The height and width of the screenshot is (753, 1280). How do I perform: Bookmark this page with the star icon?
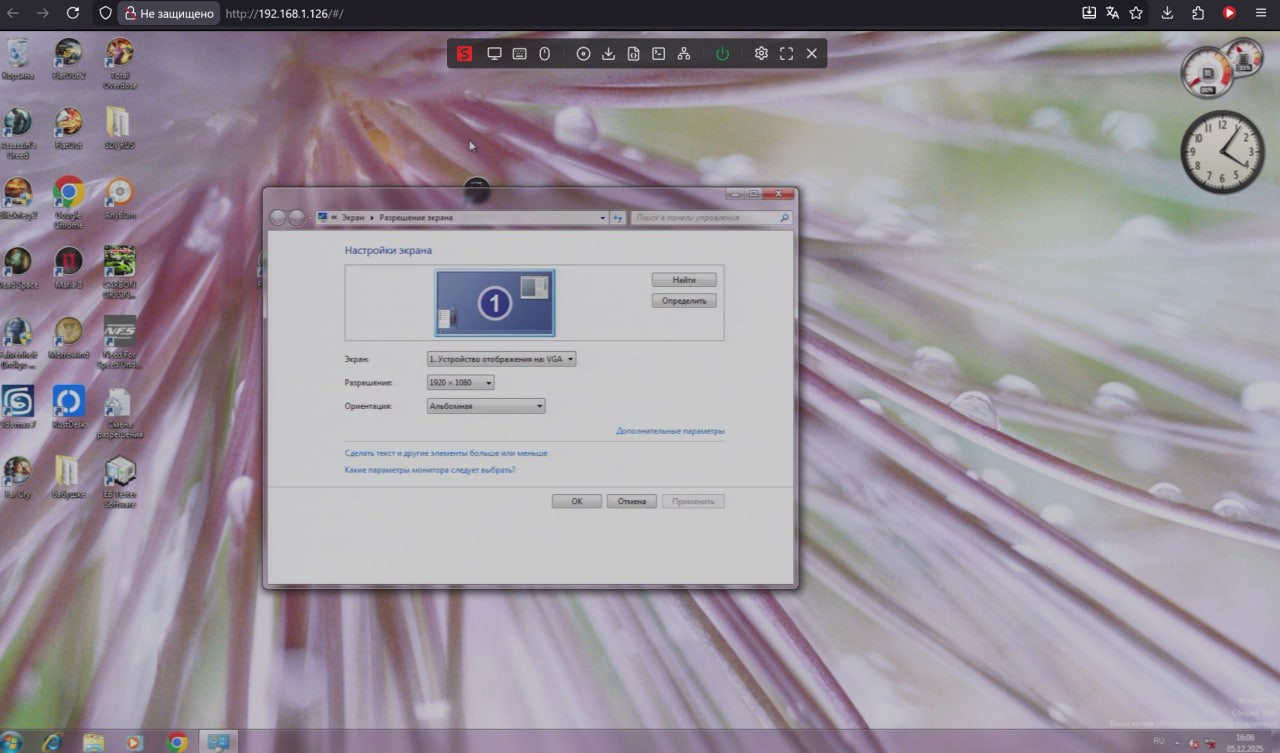pos(1136,13)
